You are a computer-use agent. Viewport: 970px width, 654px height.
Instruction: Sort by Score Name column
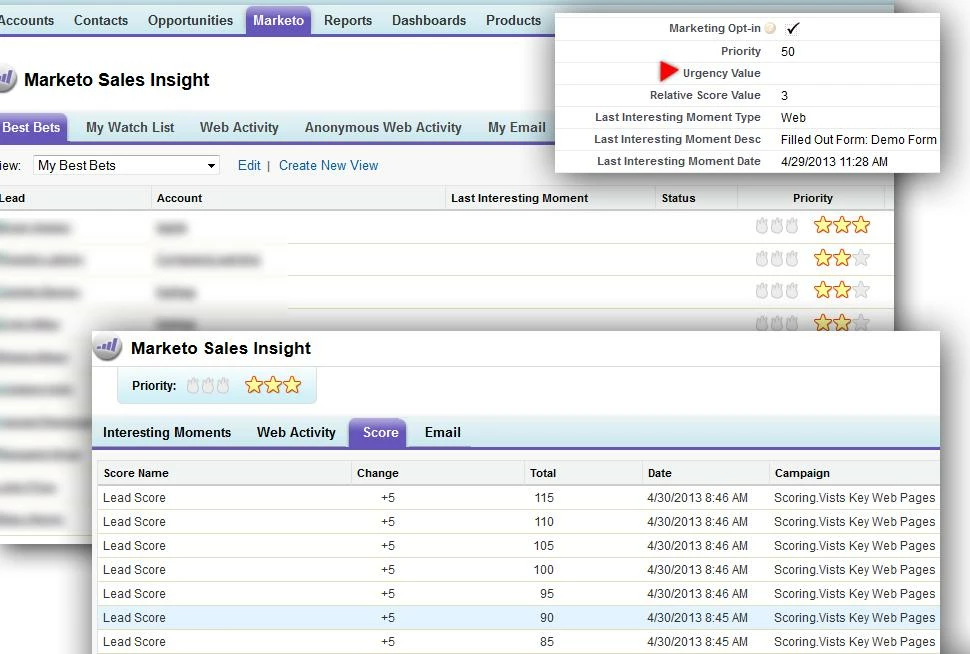click(136, 473)
